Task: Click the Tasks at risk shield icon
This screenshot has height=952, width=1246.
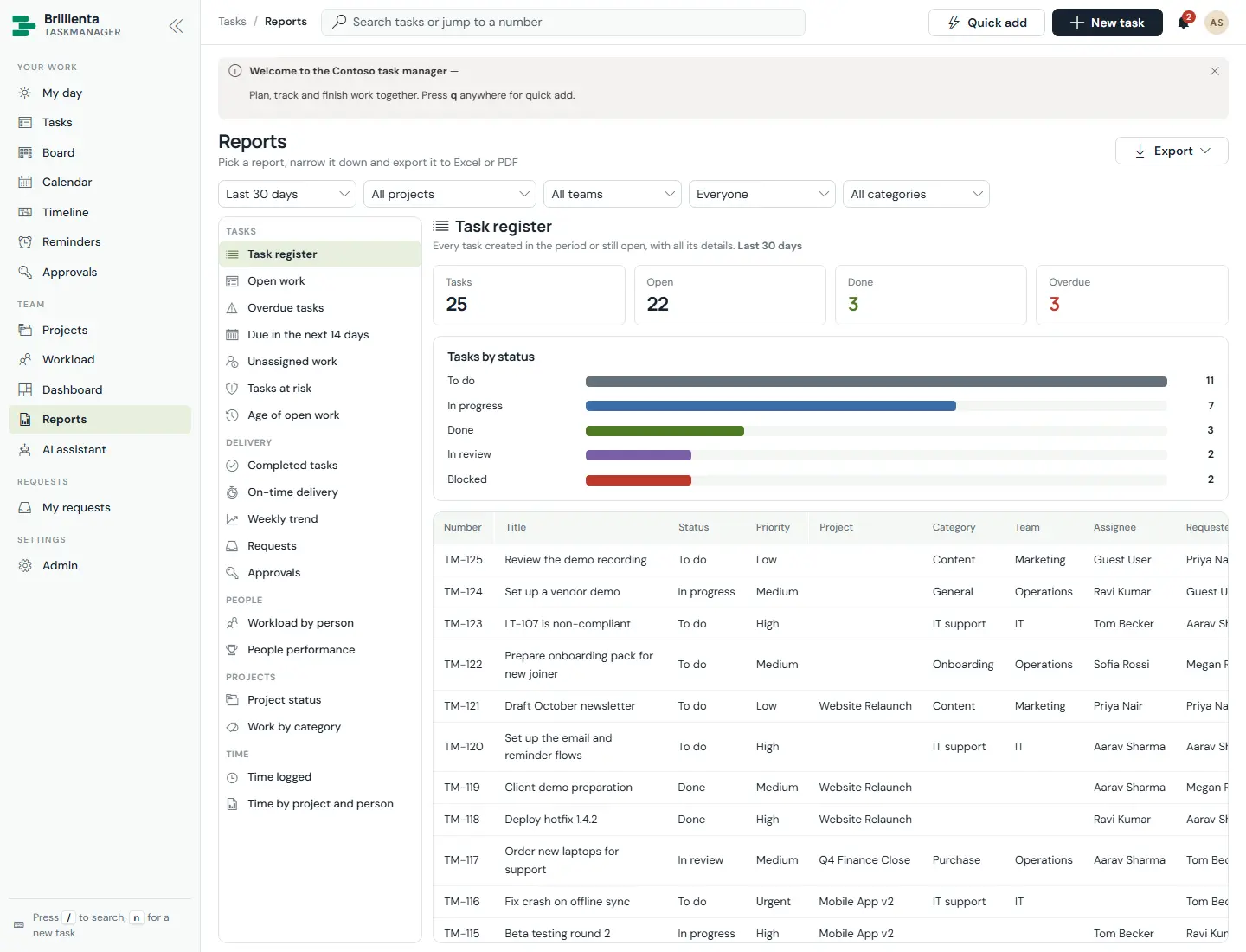Action: (232, 389)
